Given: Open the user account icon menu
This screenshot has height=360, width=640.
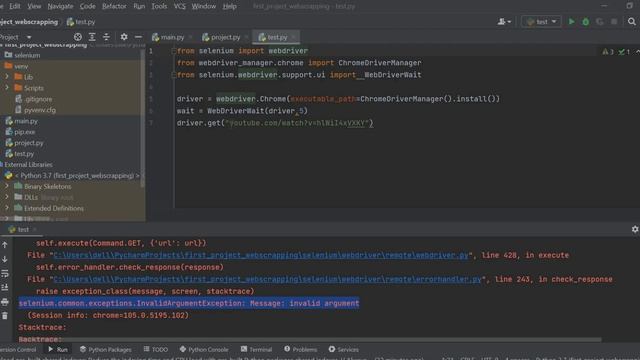Looking at the screenshot, I should [504, 22].
